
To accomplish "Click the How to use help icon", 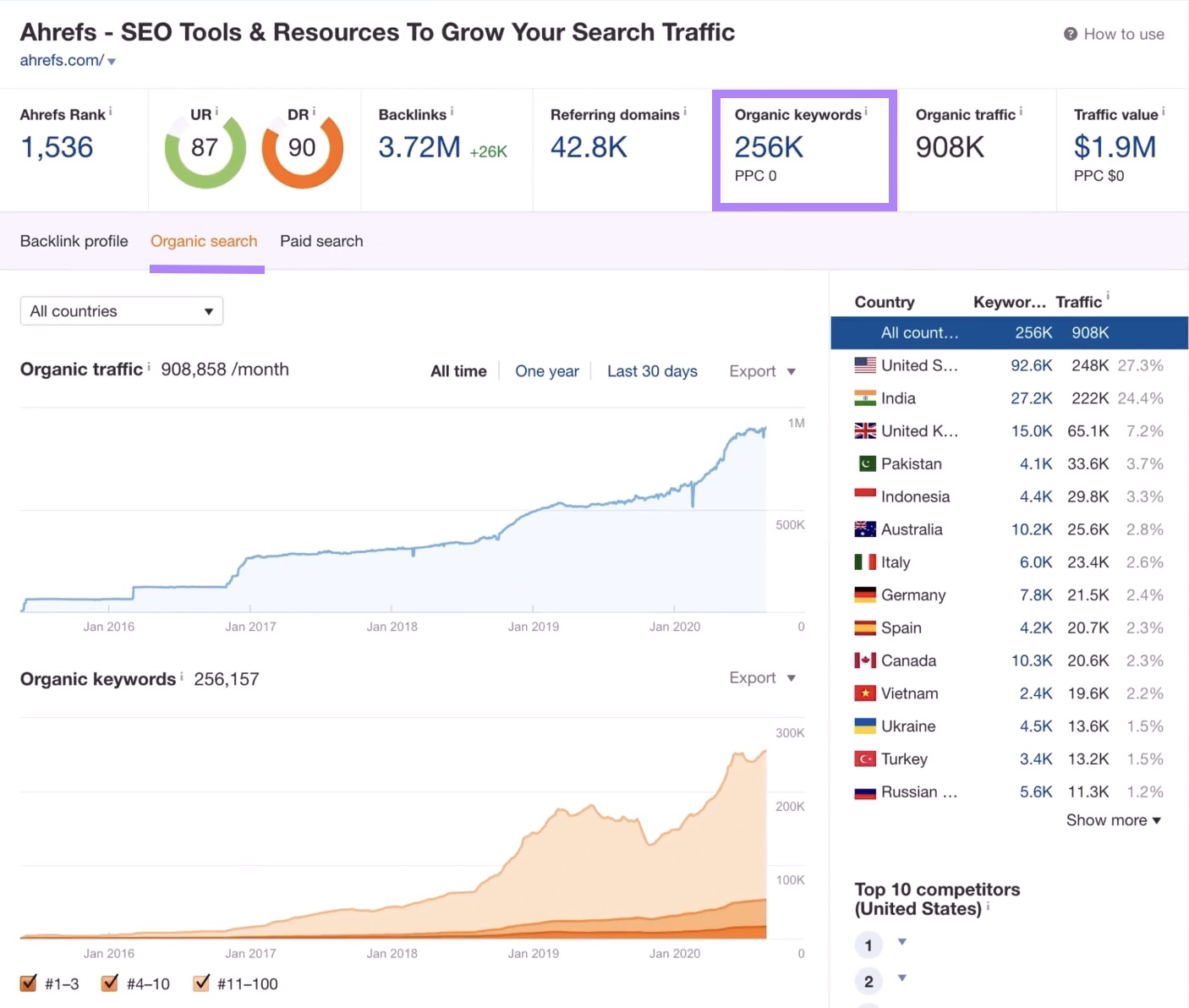I will pos(1070,34).
